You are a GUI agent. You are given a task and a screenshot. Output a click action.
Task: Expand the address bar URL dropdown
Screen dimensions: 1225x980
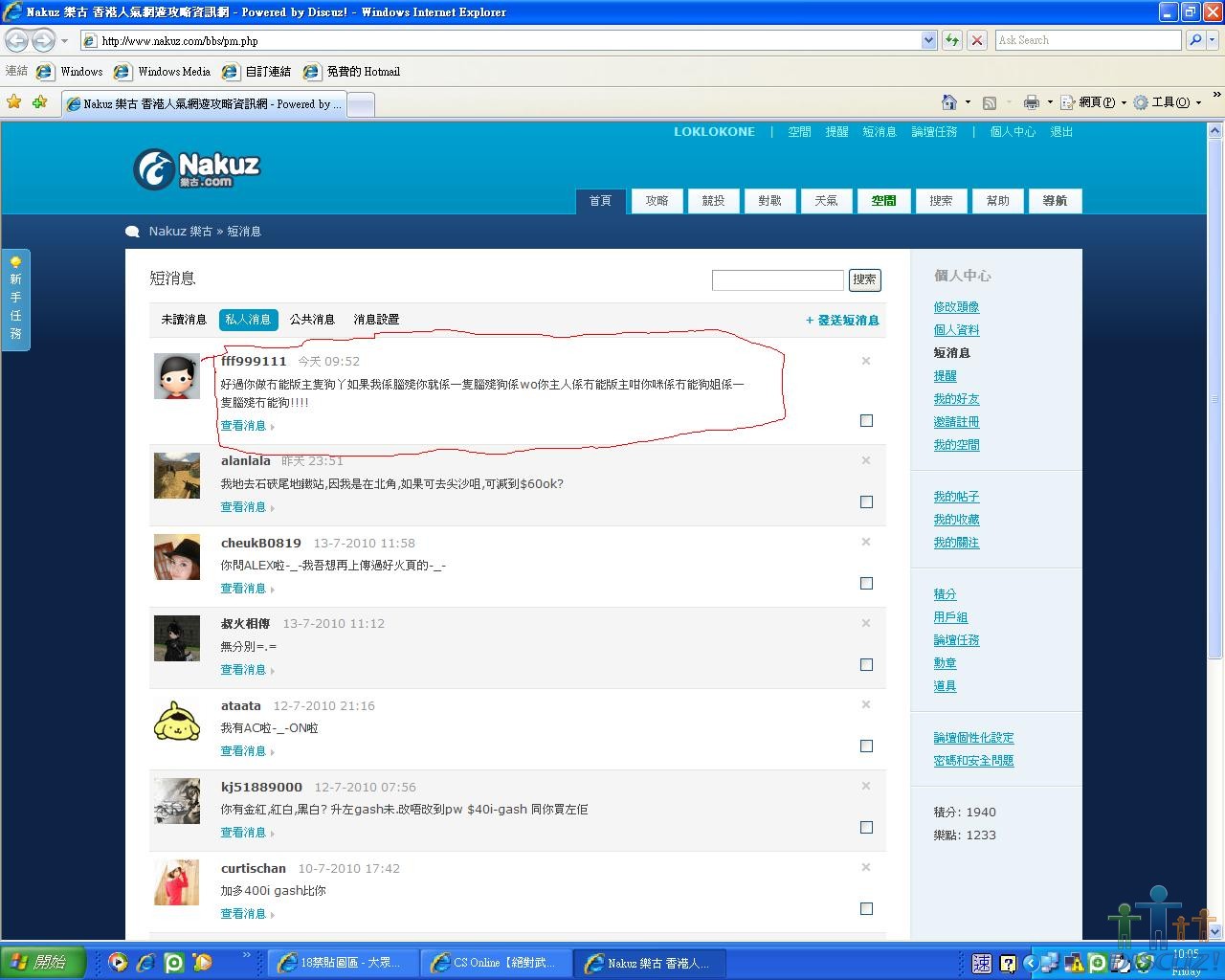click(928, 40)
